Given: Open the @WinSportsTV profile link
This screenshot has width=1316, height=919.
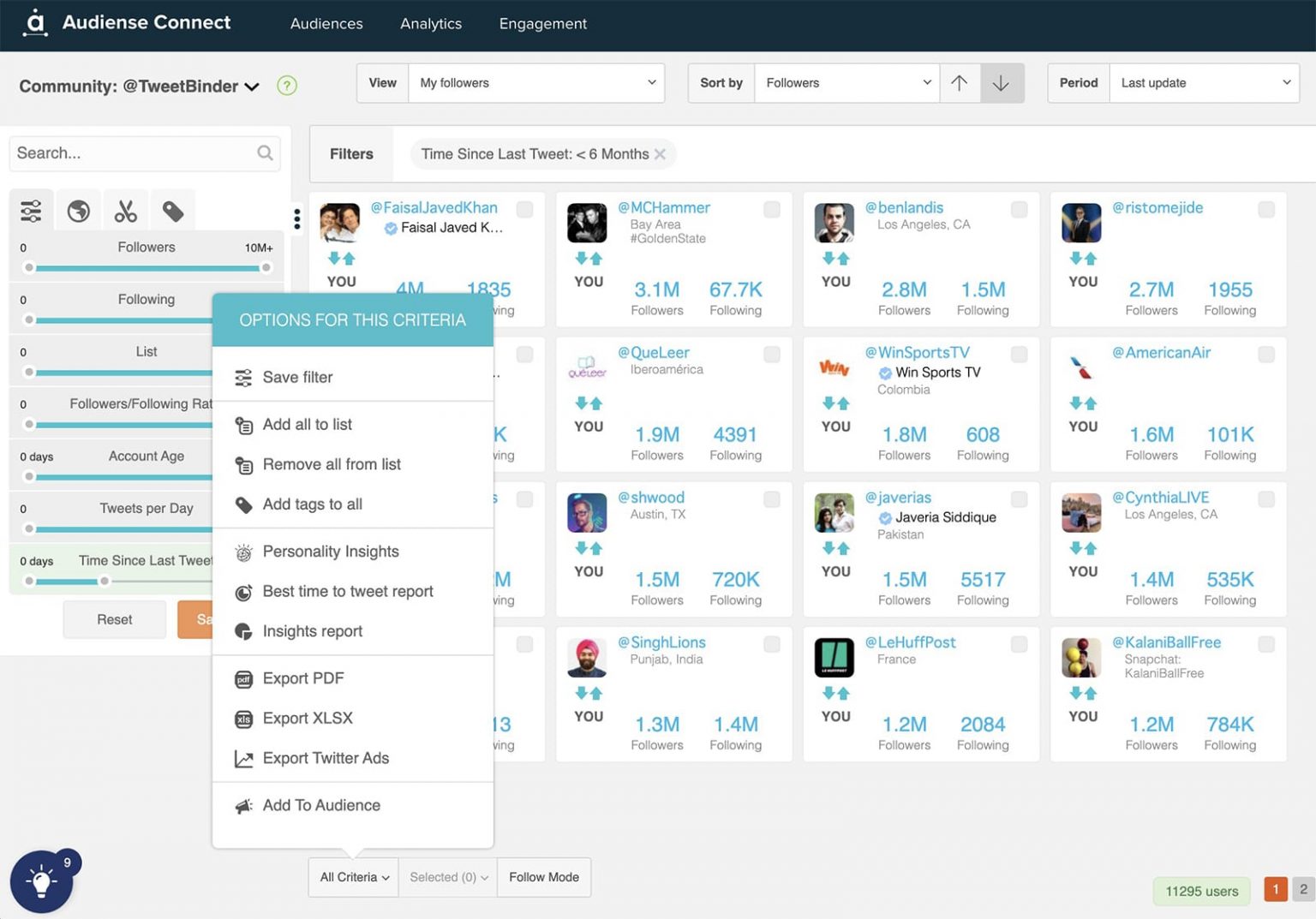Looking at the screenshot, I should pyautogui.click(x=917, y=353).
